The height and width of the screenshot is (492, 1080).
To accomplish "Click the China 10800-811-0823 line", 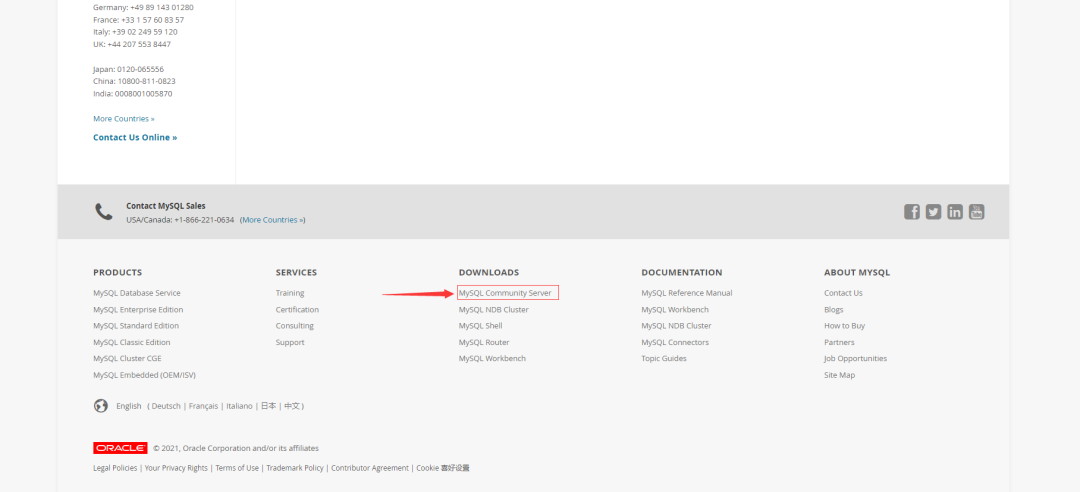I will (134, 81).
